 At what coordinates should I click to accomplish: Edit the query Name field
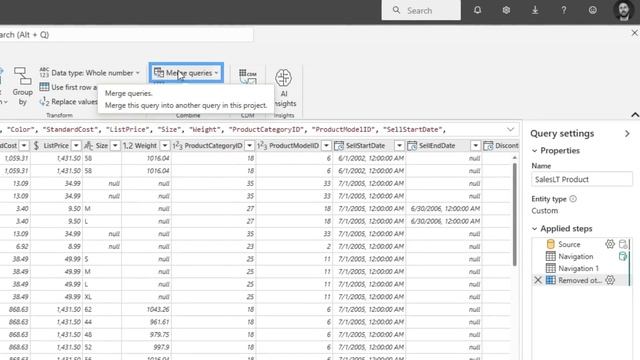(582, 179)
